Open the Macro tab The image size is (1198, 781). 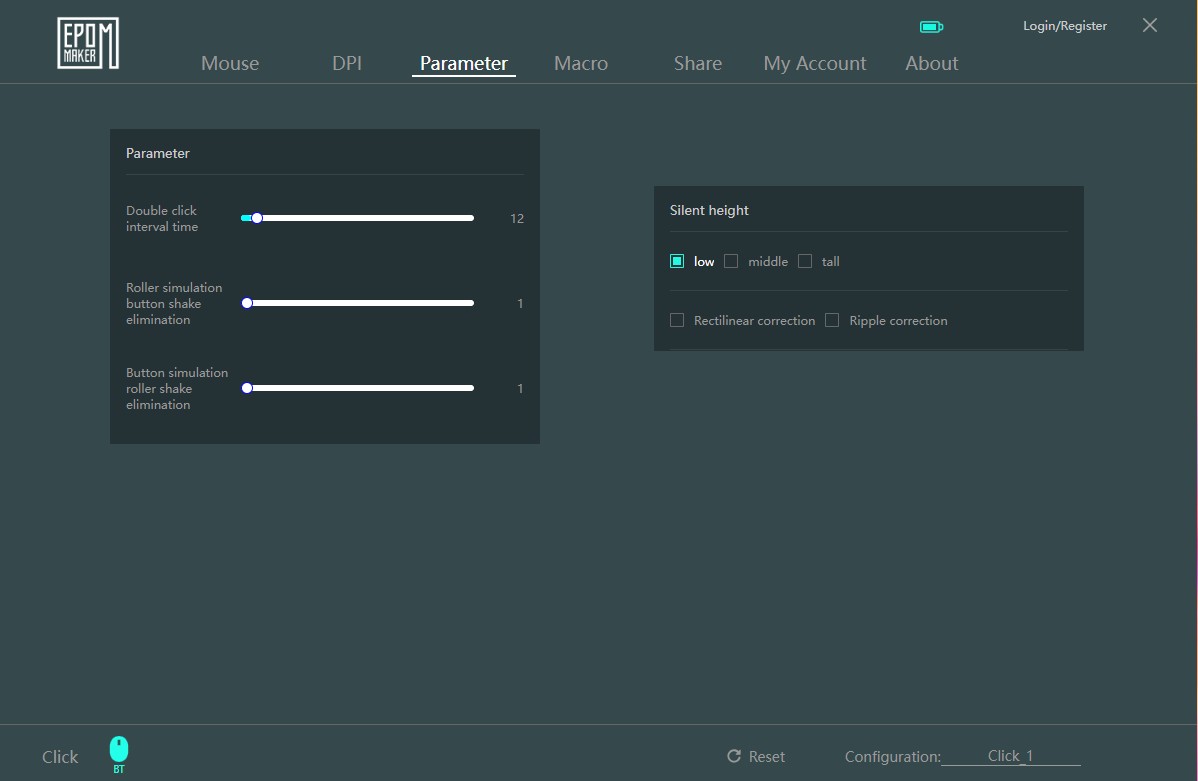tap(581, 63)
